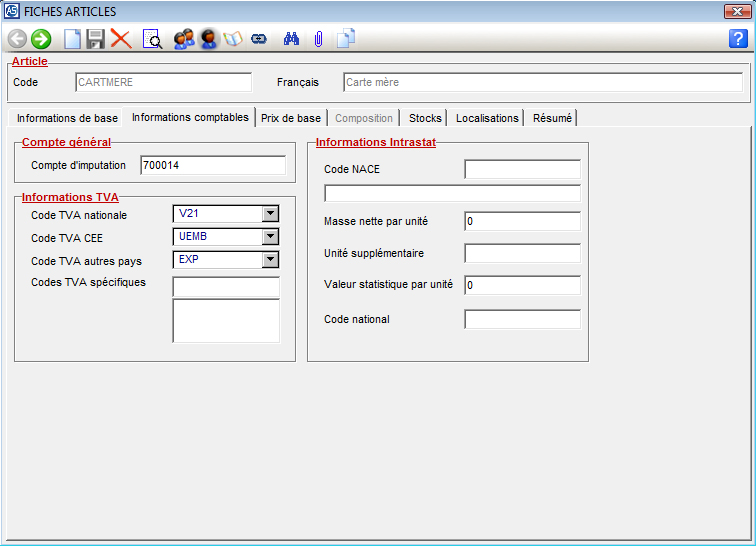
Task: Click the chain link icon
Action: click(259, 39)
